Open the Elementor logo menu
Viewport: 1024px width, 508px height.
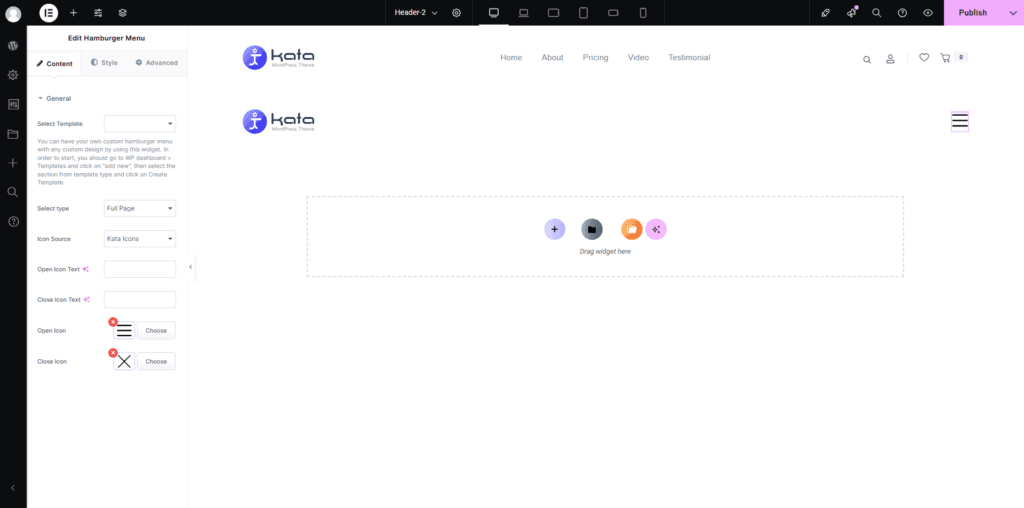pyautogui.click(x=48, y=12)
